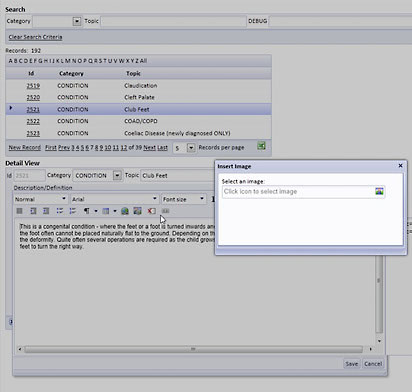Open record Id 2521
Image resolution: width=412 pixels, height=392 pixels.
point(33,109)
